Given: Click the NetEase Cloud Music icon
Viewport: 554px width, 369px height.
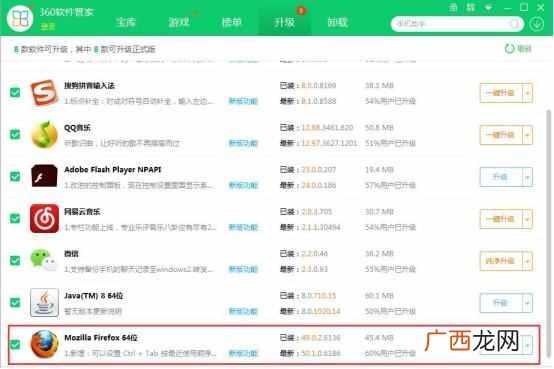Looking at the screenshot, I should pos(44,218).
